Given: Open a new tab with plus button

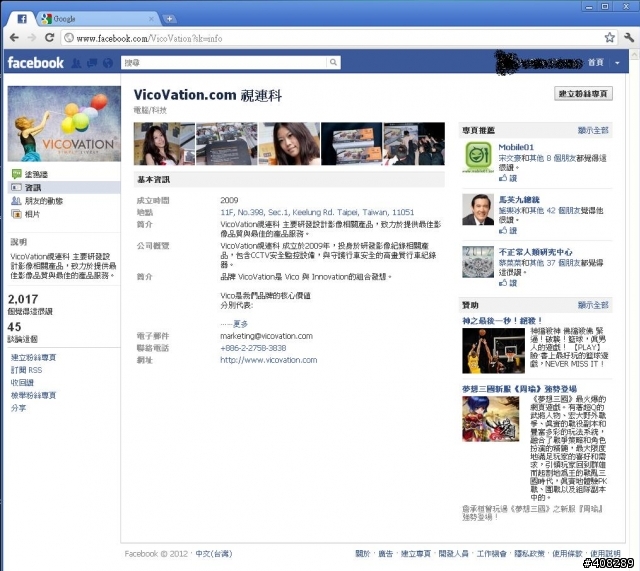Looking at the screenshot, I should (x=169, y=19).
